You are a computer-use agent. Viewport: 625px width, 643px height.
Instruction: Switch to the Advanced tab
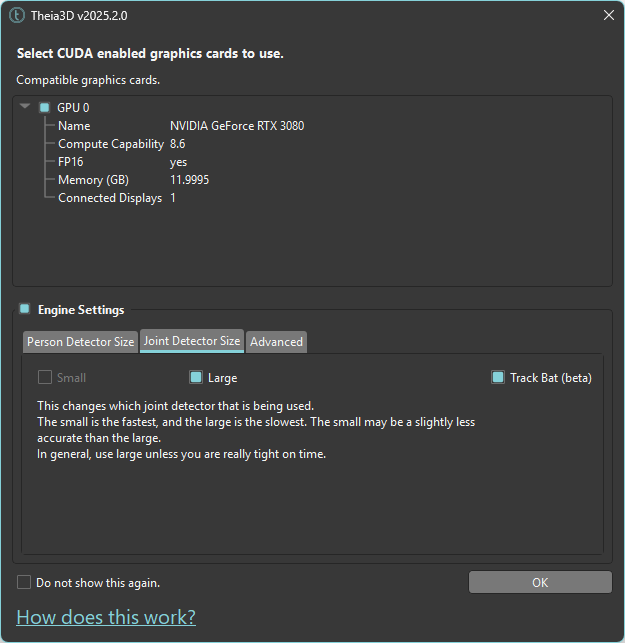(x=276, y=342)
